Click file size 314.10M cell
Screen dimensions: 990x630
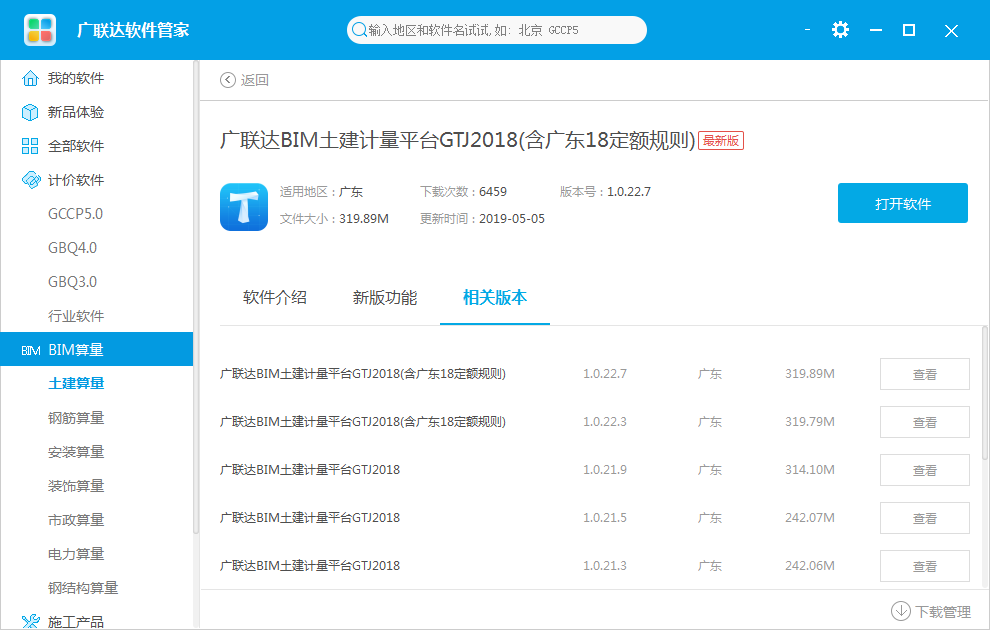[809, 470]
